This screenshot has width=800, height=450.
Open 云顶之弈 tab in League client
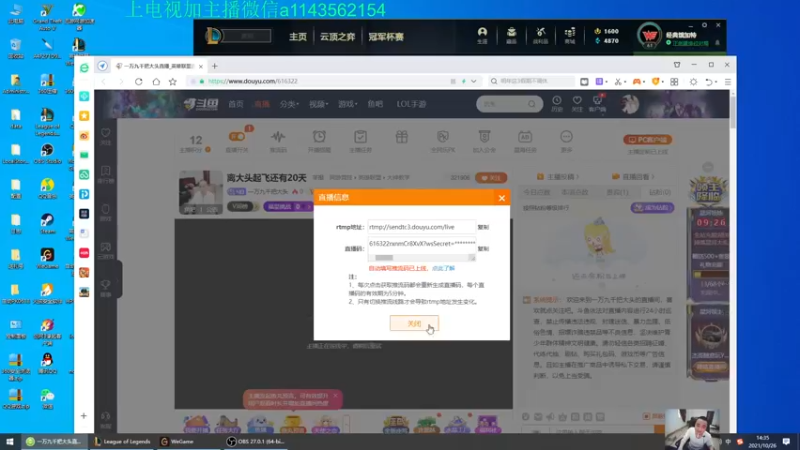coord(337,37)
